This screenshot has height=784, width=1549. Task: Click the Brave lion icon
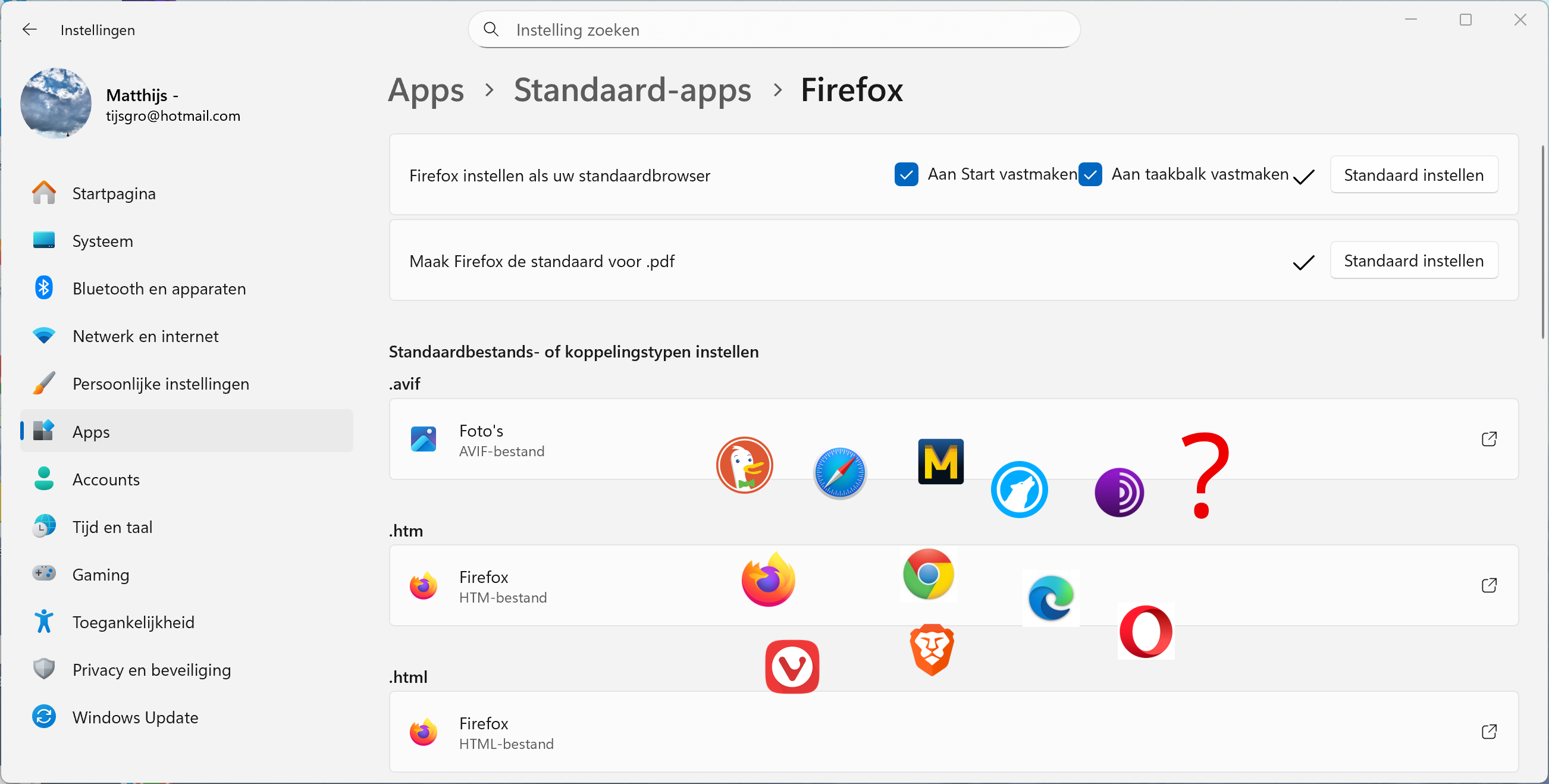[x=932, y=650]
